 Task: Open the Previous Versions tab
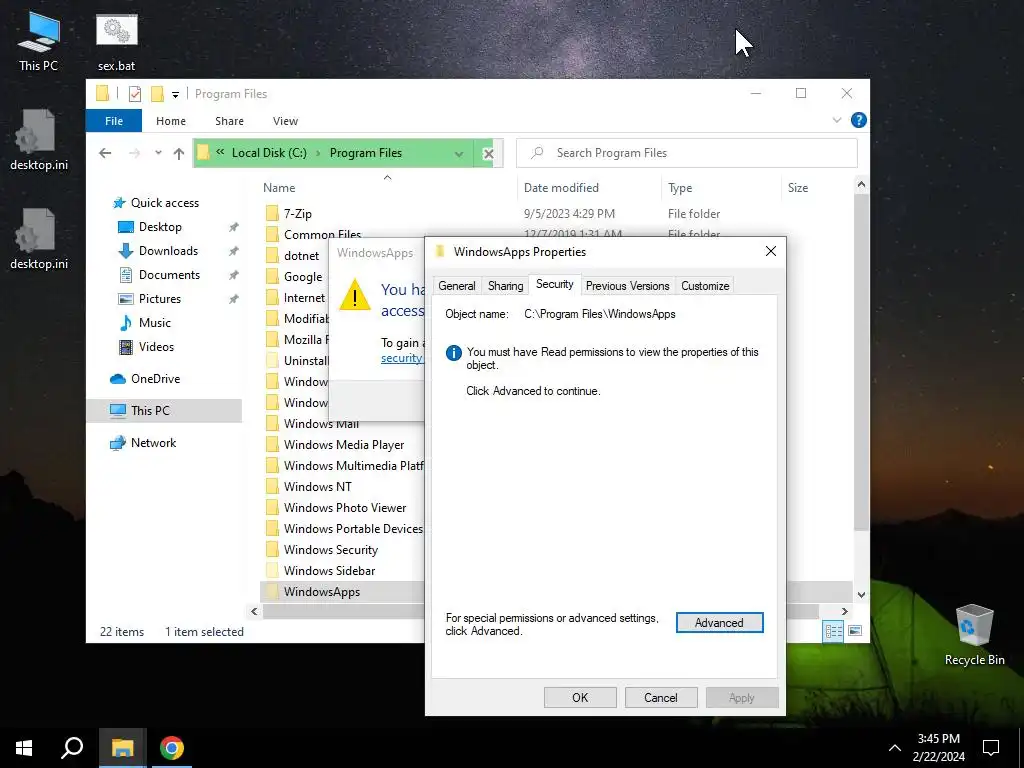(628, 285)
